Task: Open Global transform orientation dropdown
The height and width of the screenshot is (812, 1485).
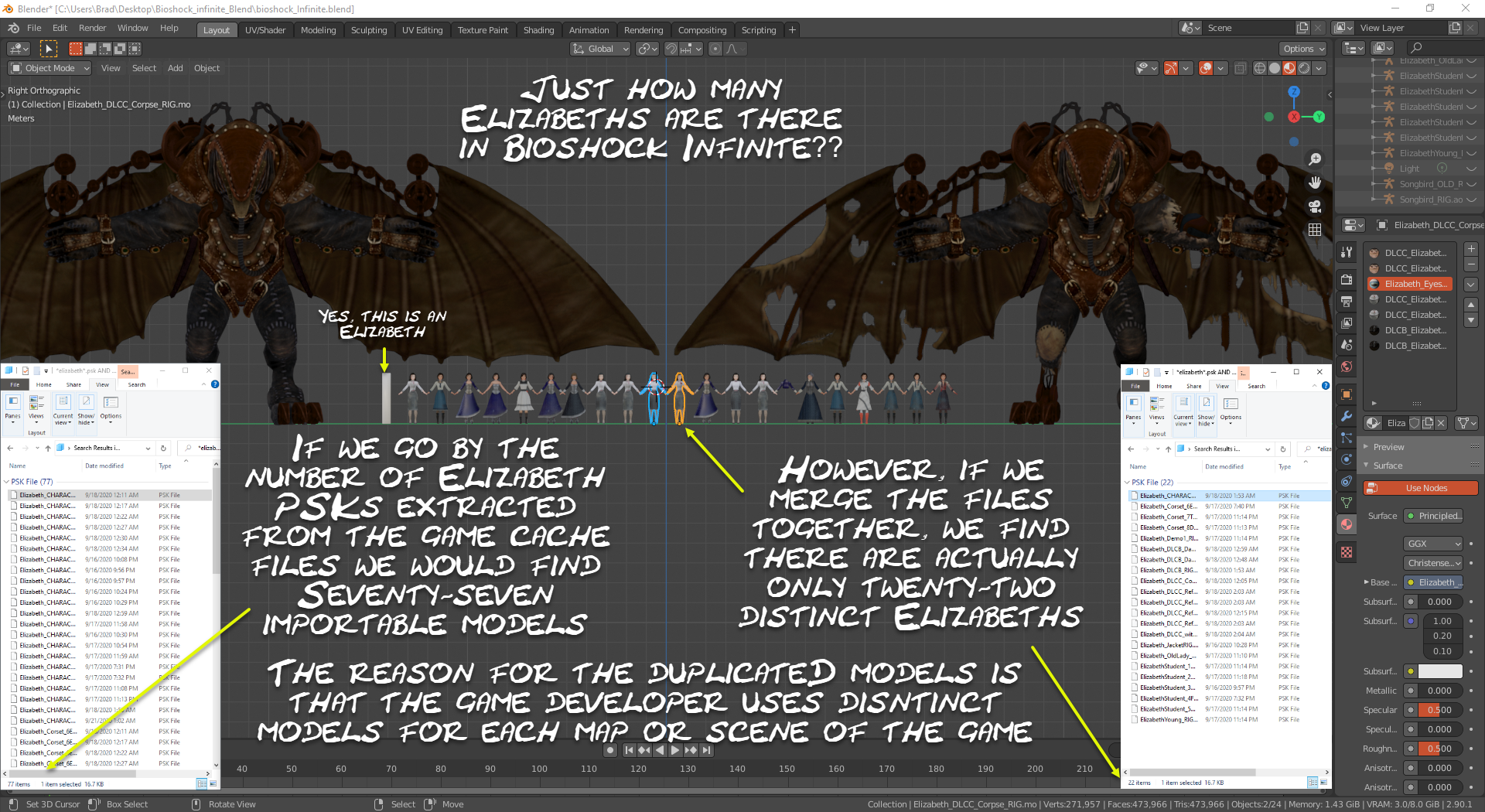Action: pos(600,49)
